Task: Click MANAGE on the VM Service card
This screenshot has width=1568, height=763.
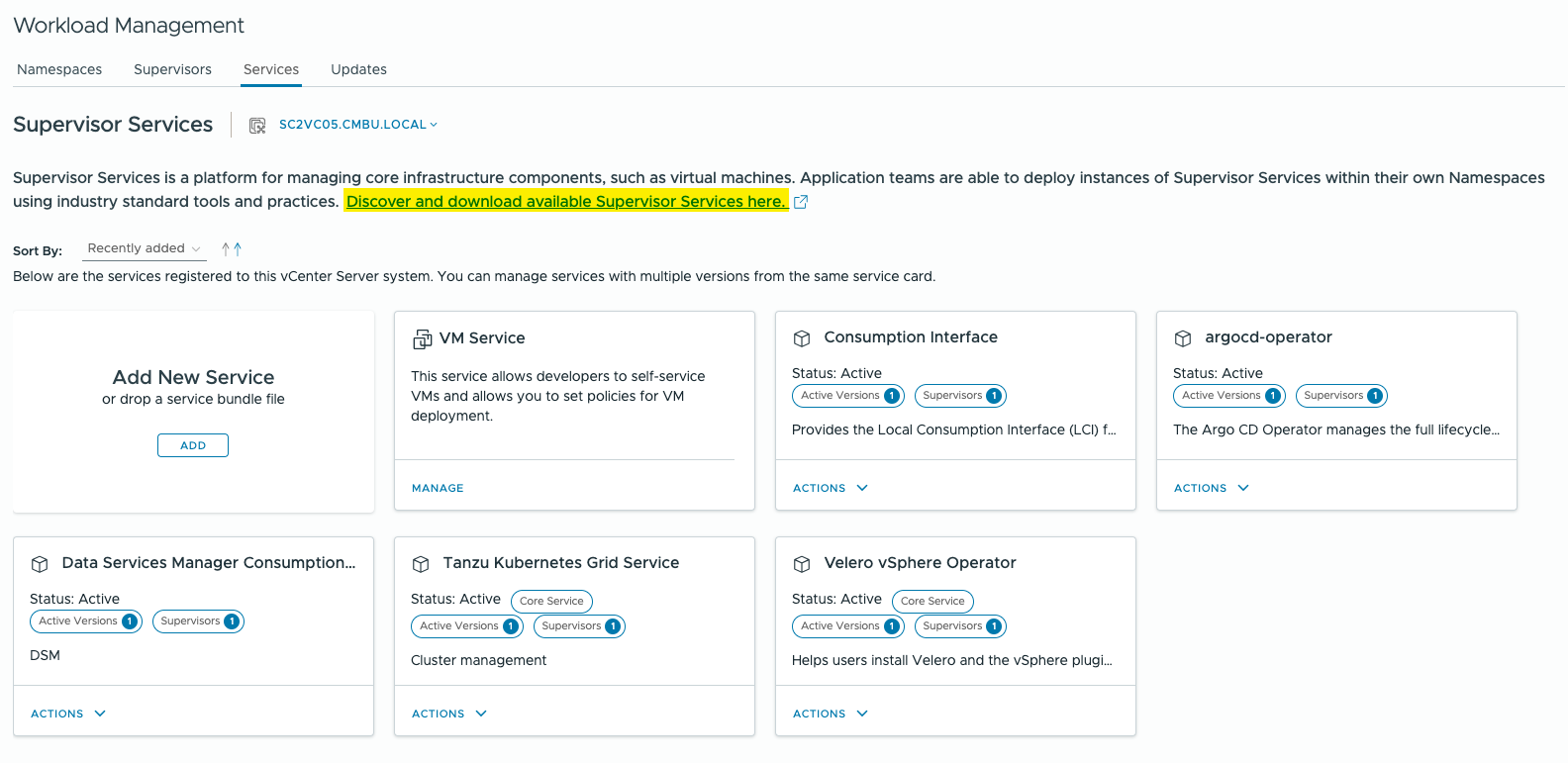Action: 438,488
